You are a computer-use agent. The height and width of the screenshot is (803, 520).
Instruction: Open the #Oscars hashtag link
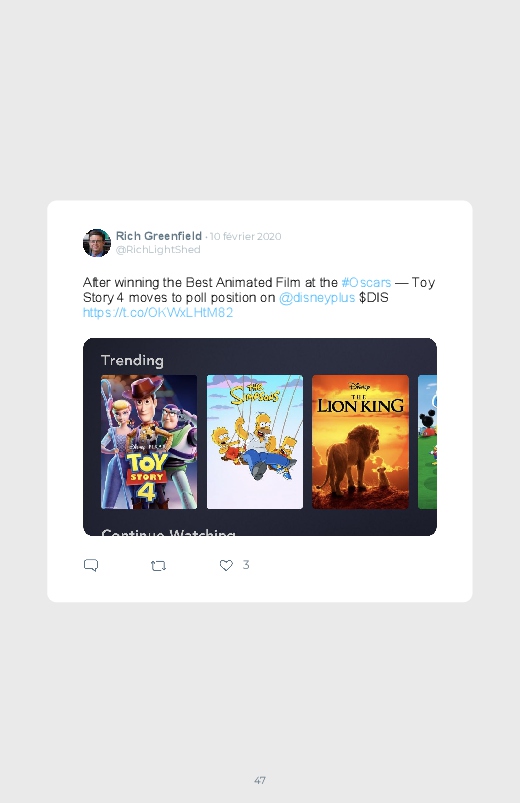point(366,283)
